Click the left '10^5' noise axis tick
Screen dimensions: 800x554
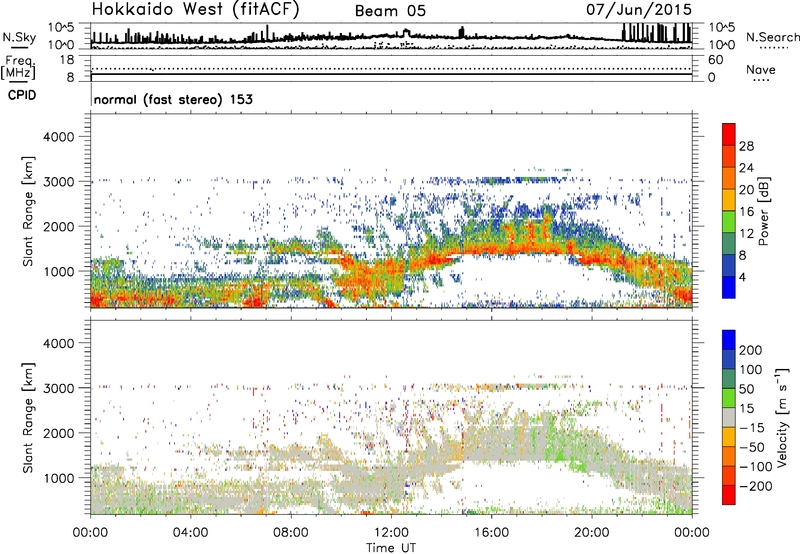tap(61, 27)
